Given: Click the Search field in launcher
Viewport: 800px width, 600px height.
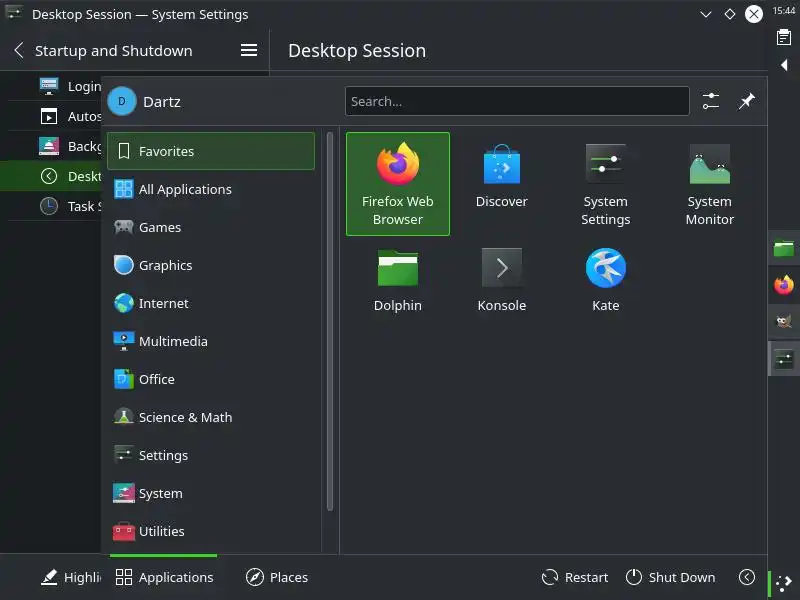Looking at the screenshot, I should tap(517, 101).
